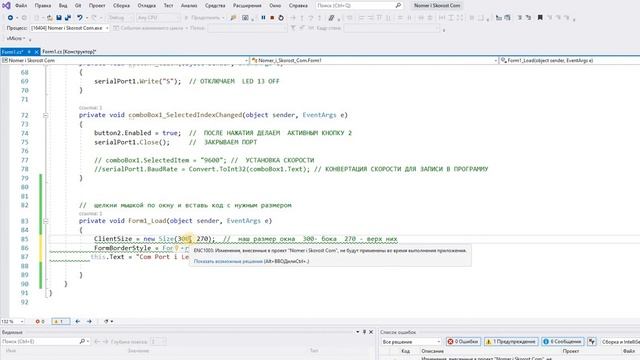Open the Any CPU platform dropdown
Viewport: 640px width, 360px height.
tap(157, 18)
